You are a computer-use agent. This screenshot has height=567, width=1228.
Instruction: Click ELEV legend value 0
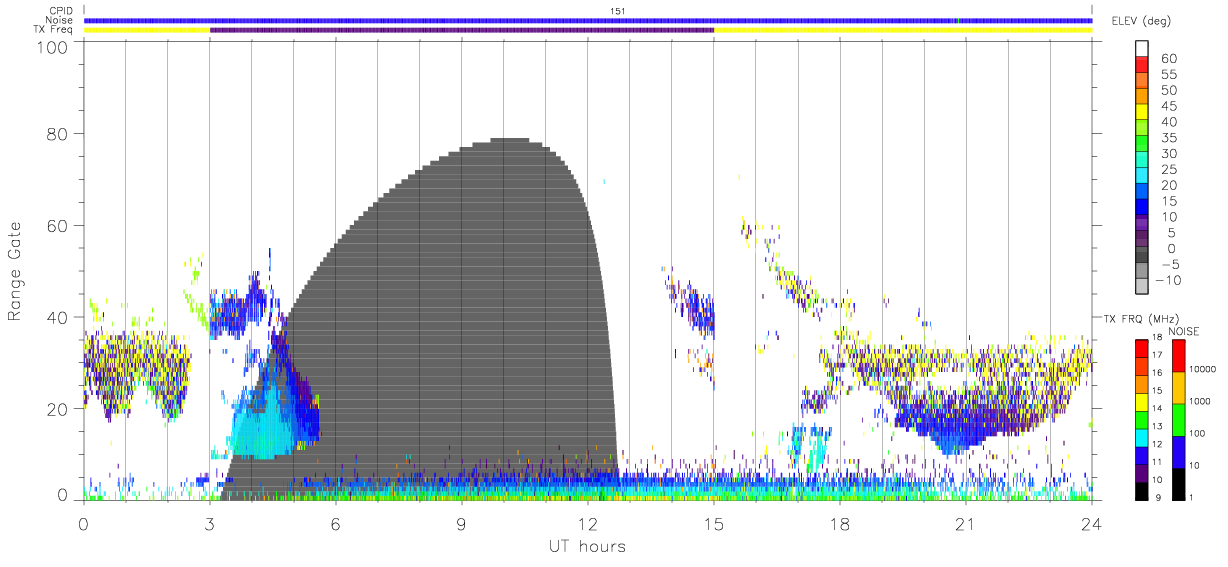click(x=1171, y=248)
